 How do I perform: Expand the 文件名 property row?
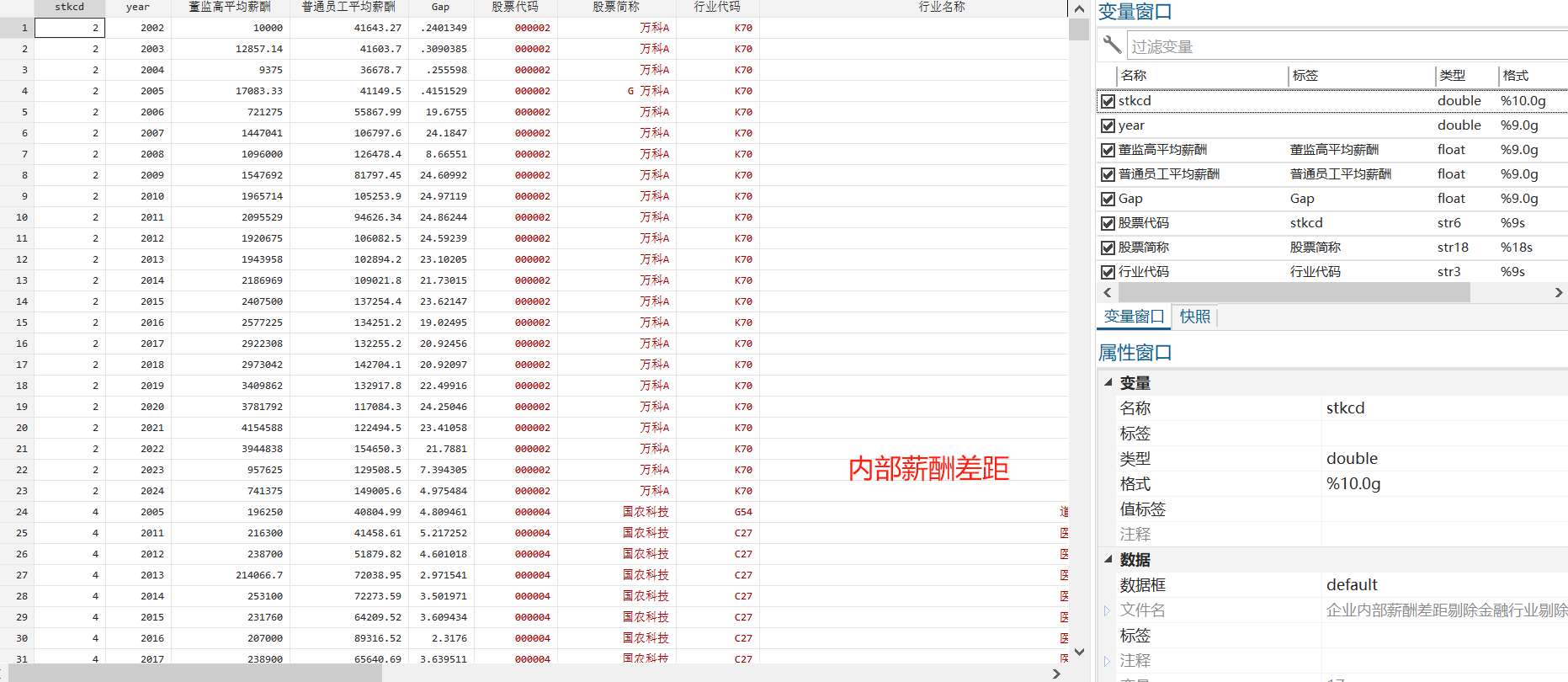pos(1107,610)
